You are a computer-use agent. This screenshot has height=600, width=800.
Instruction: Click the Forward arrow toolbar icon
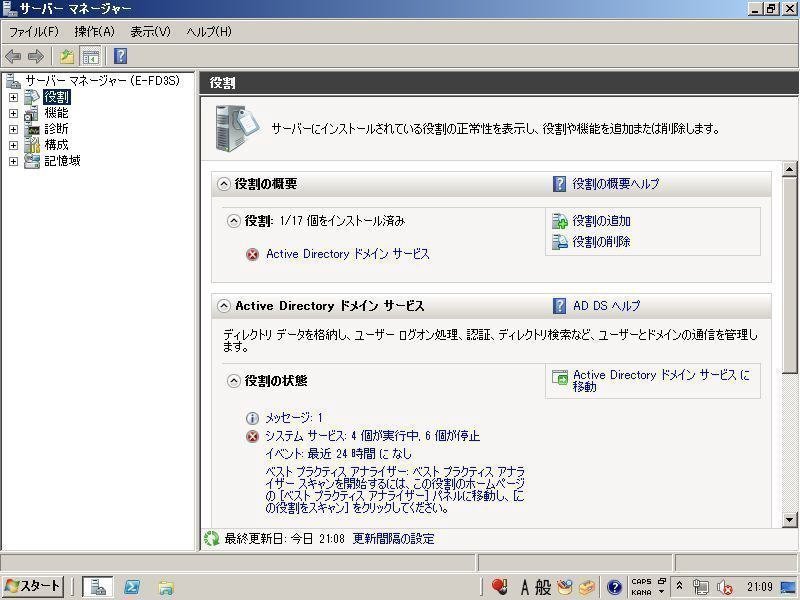(x=36, y=56)
